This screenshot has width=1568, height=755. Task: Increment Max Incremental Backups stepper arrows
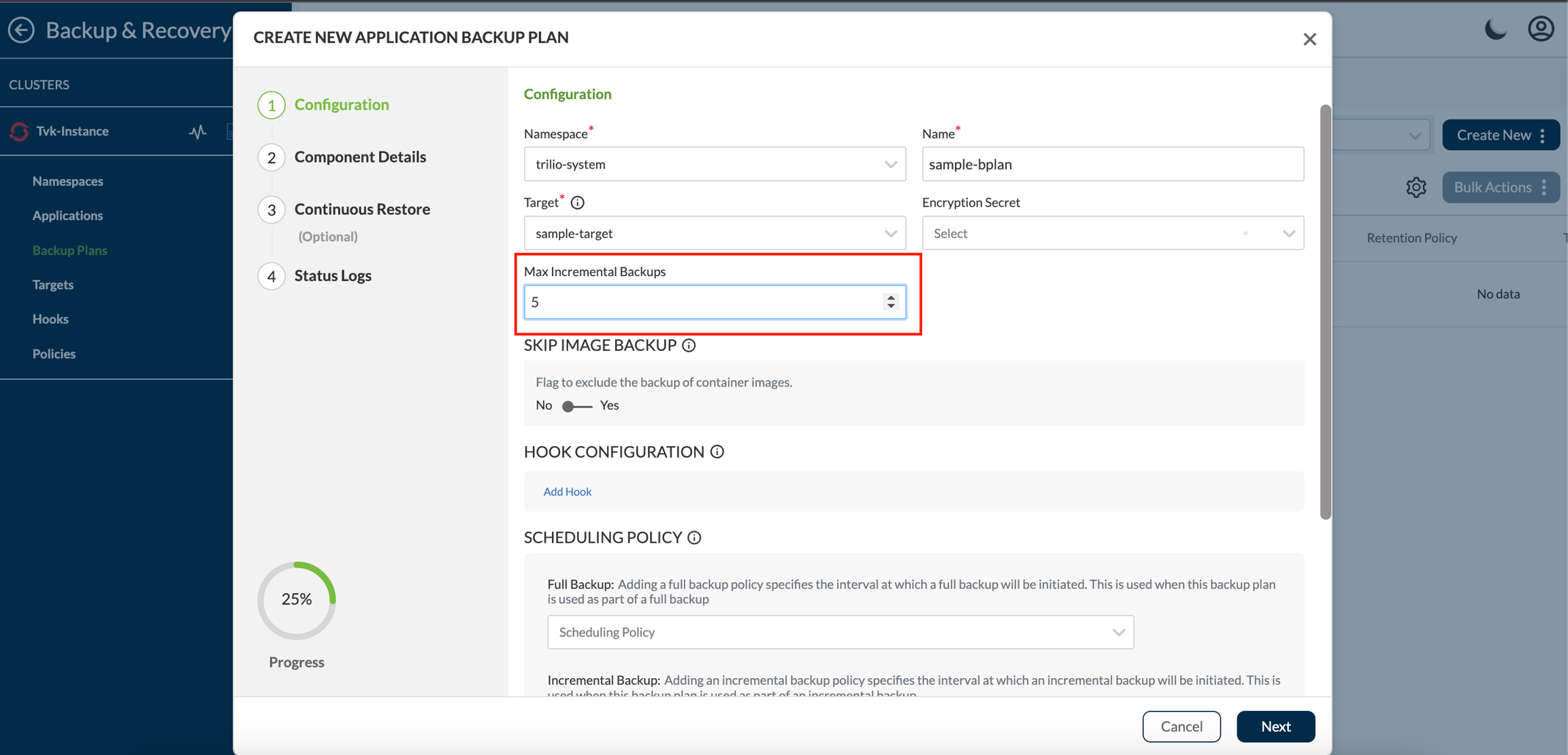891,297
